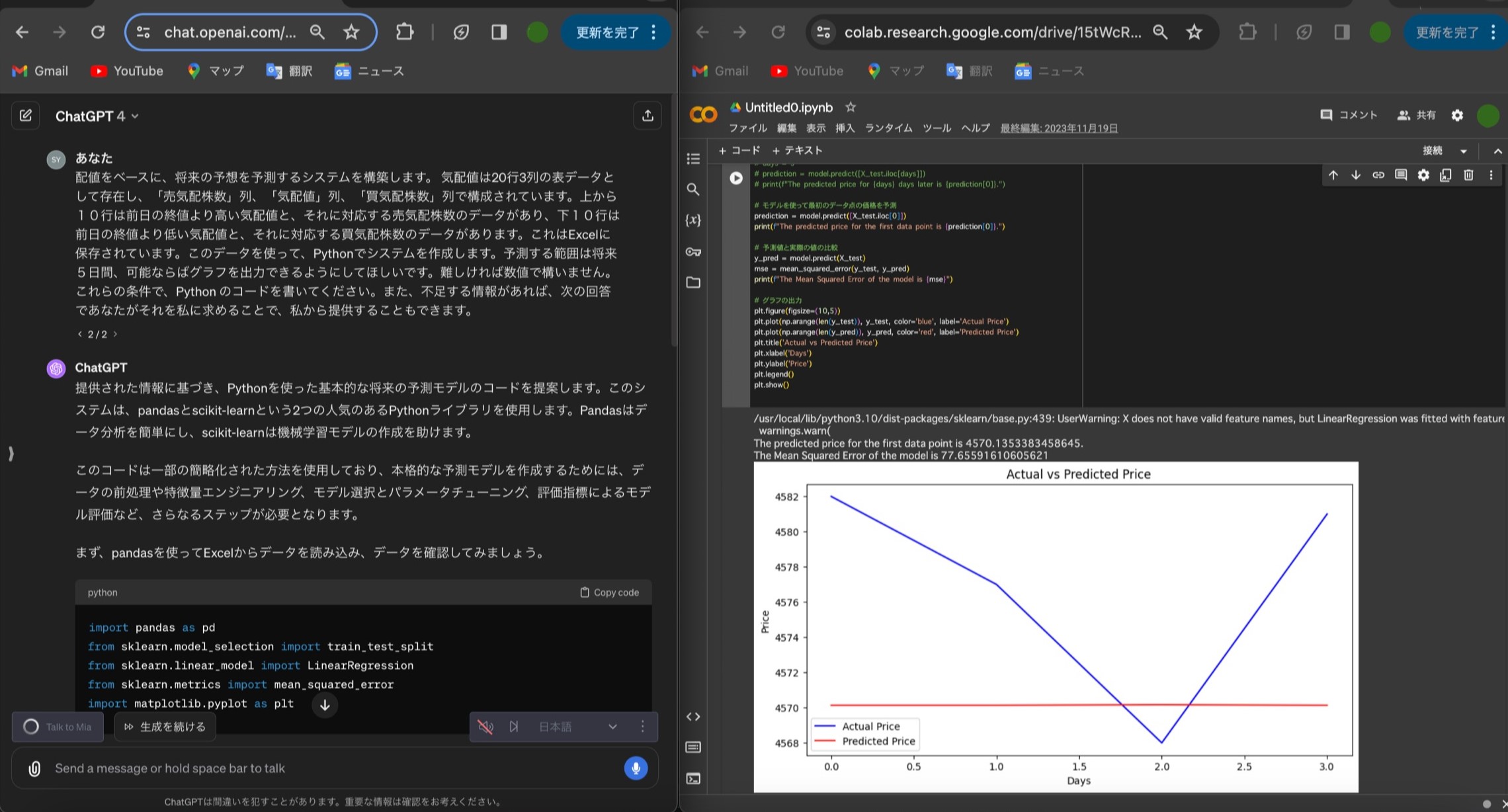Toggle the muted speaker icon
This screenshot has width=1508, height=812.
(485, 727)
